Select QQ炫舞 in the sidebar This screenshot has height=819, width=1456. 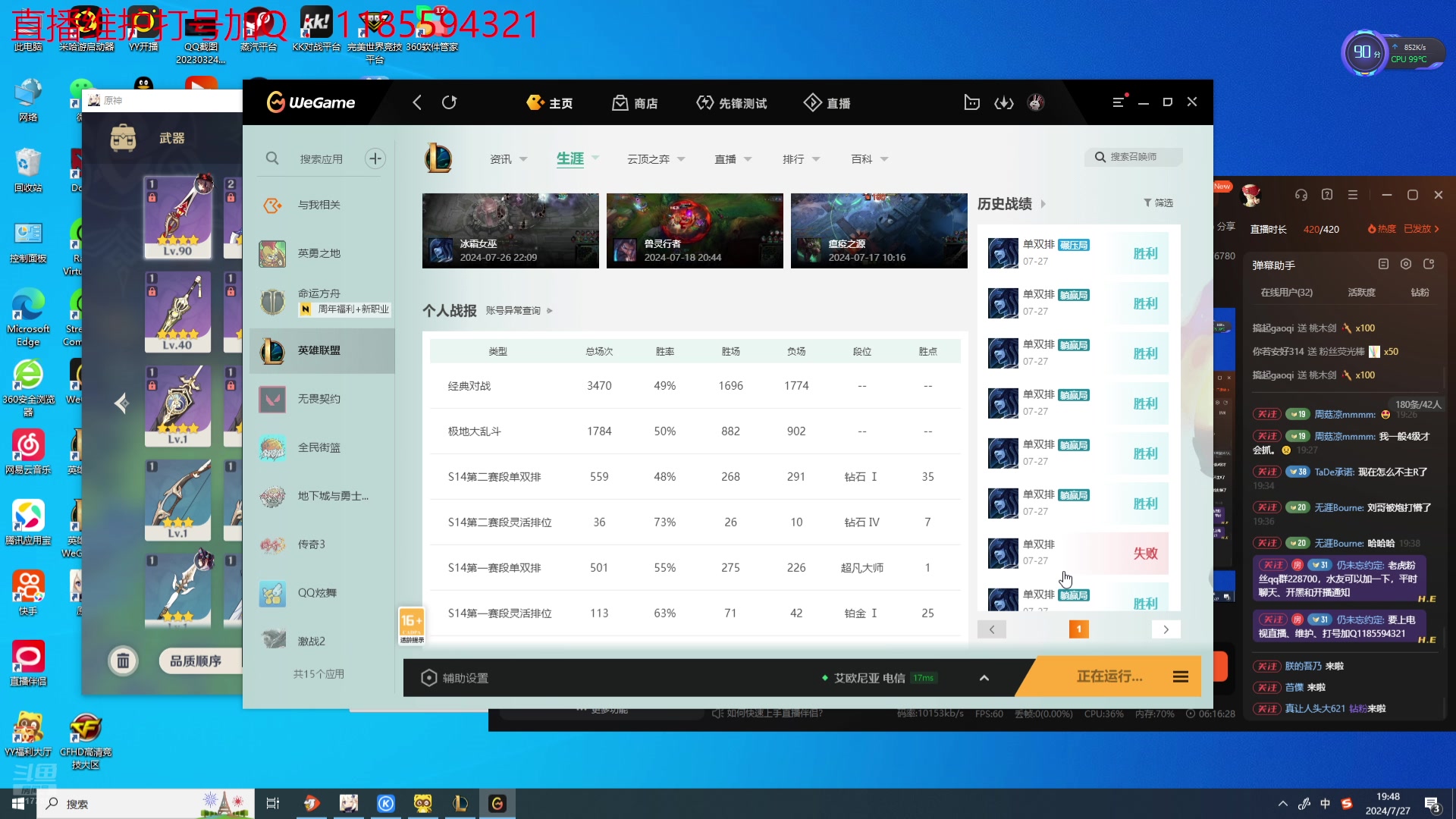click(322, 593)
